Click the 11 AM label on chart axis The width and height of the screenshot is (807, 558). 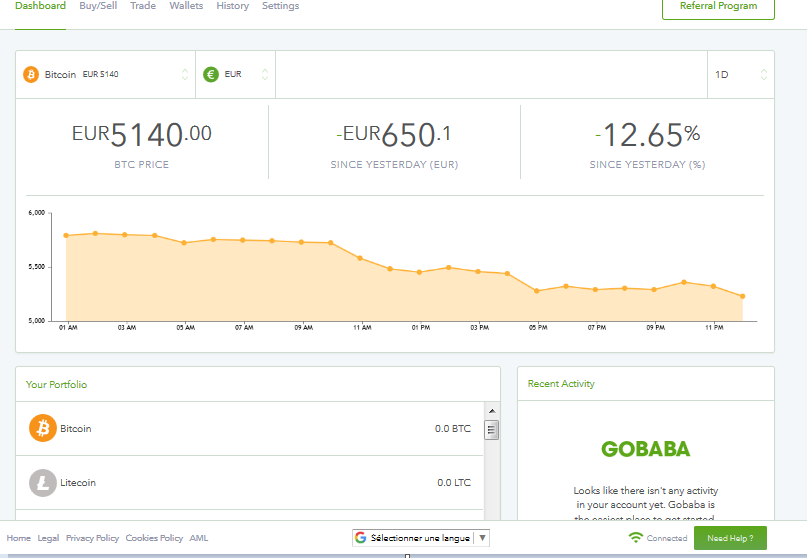click(x=362, y=327)
